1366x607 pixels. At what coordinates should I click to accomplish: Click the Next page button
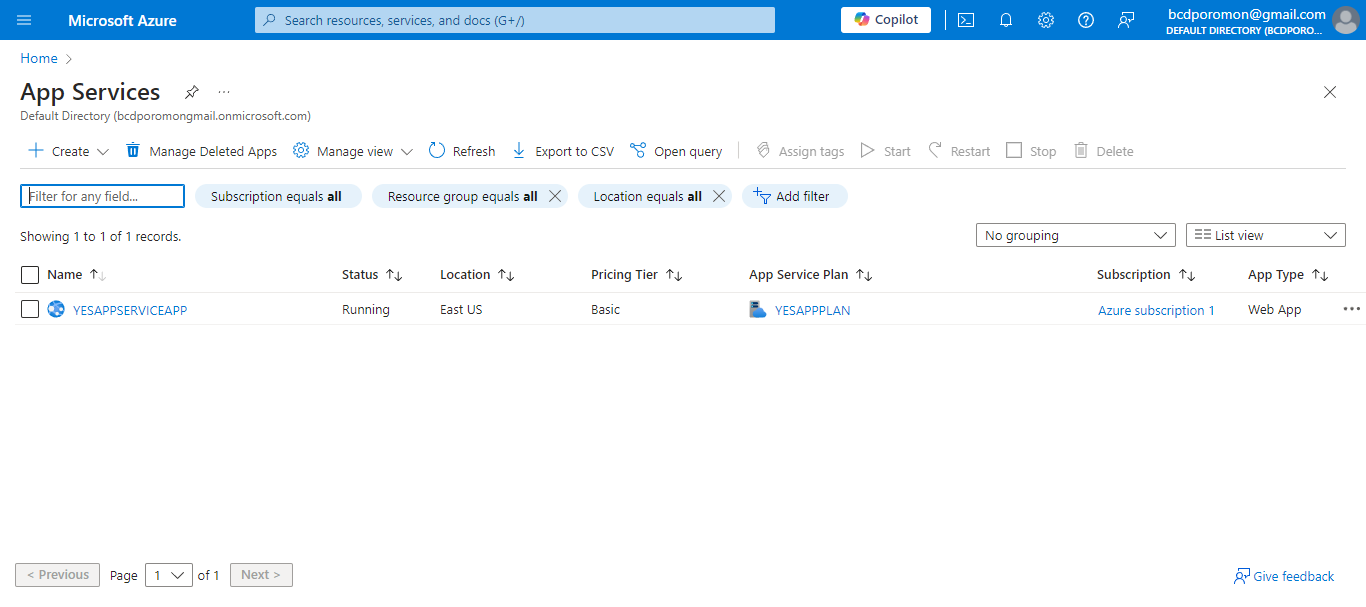click(261, 575)
